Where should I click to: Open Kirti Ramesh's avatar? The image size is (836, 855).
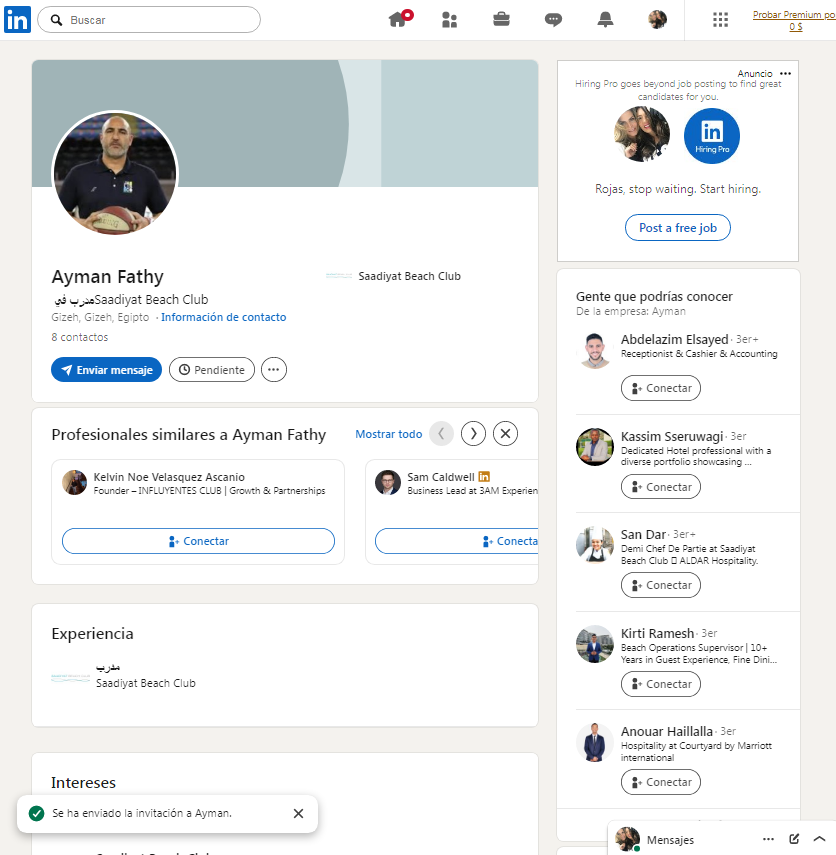point(594,644)
